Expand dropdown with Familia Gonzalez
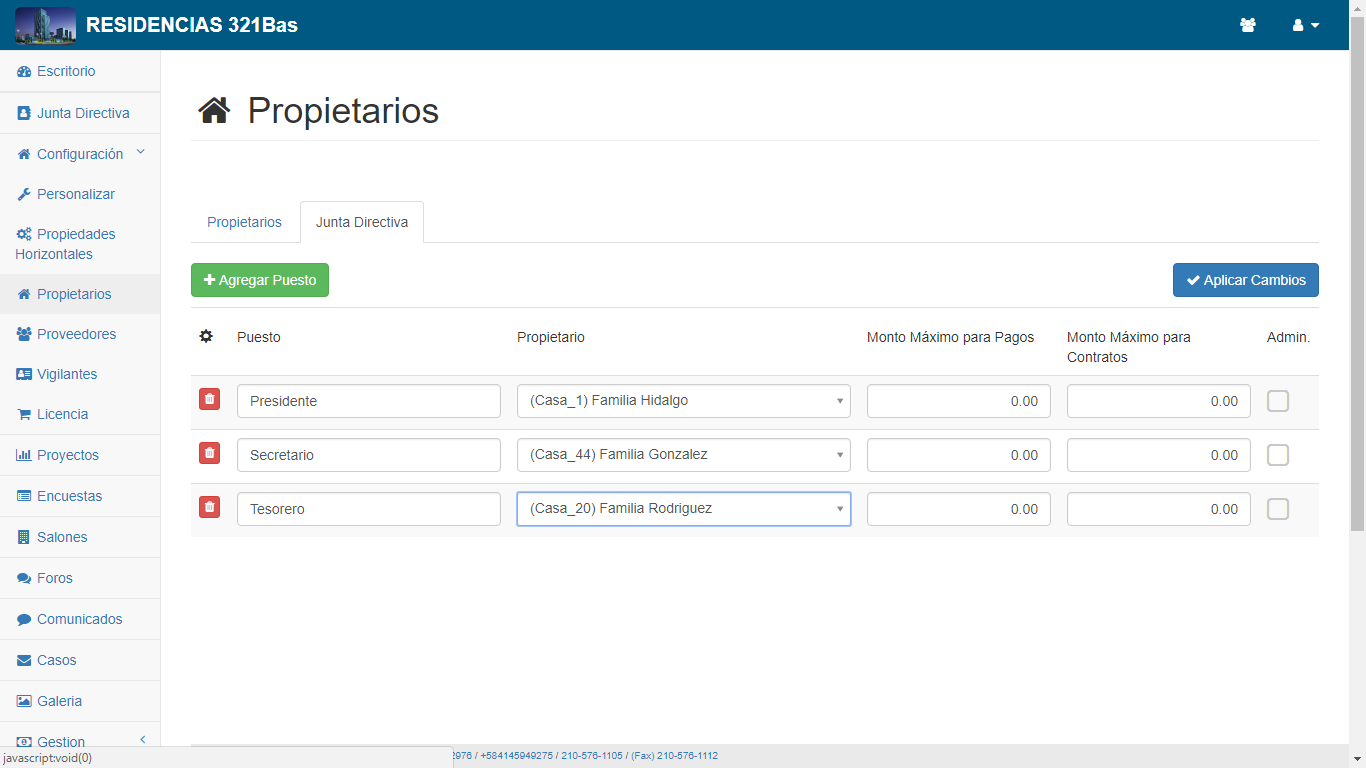This screenshot has height=768, width=1366. (683, 455)
